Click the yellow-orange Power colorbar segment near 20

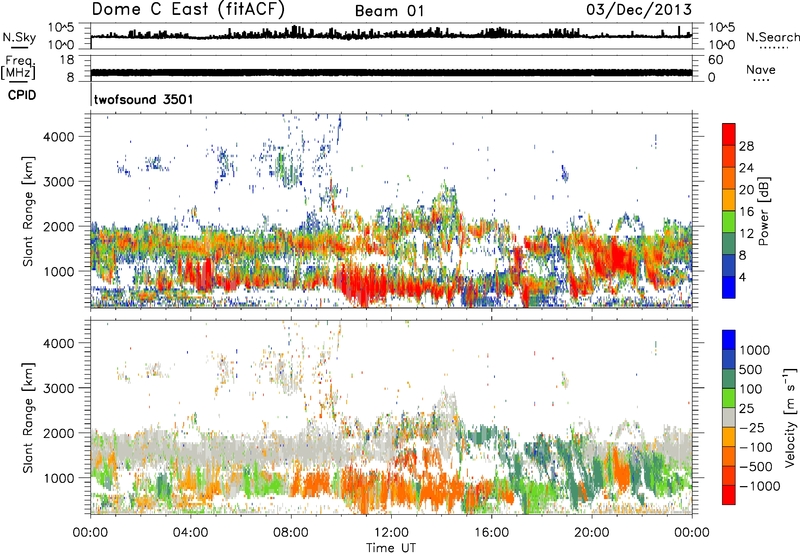(729, 200)
